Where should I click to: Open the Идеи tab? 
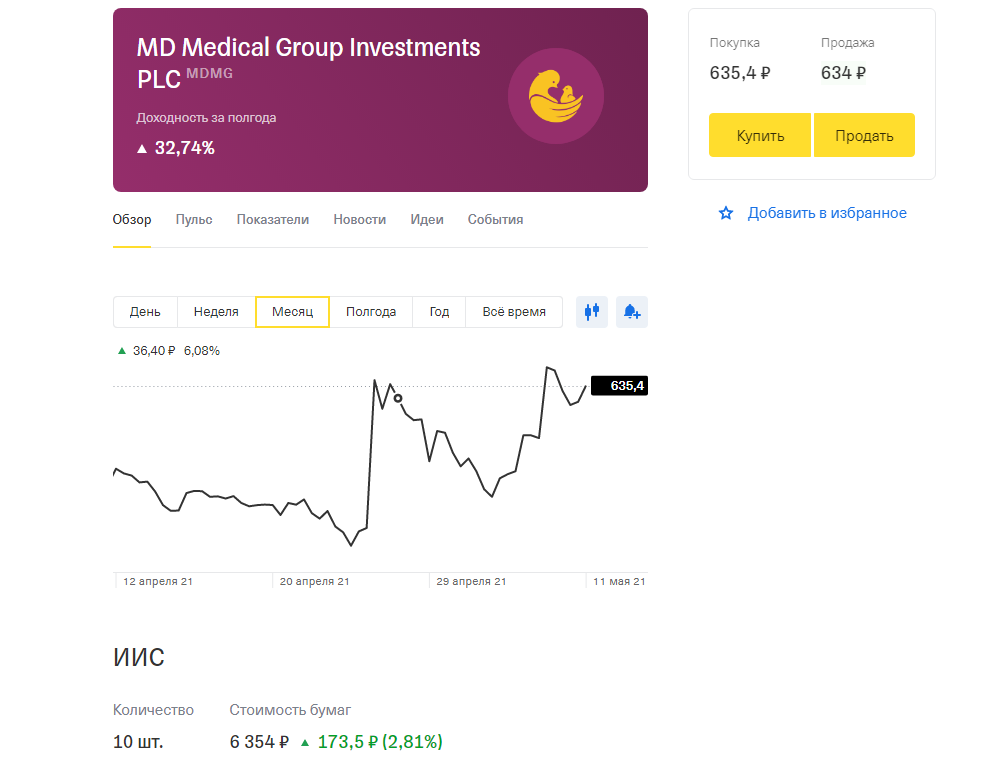(x=427, y=220)
